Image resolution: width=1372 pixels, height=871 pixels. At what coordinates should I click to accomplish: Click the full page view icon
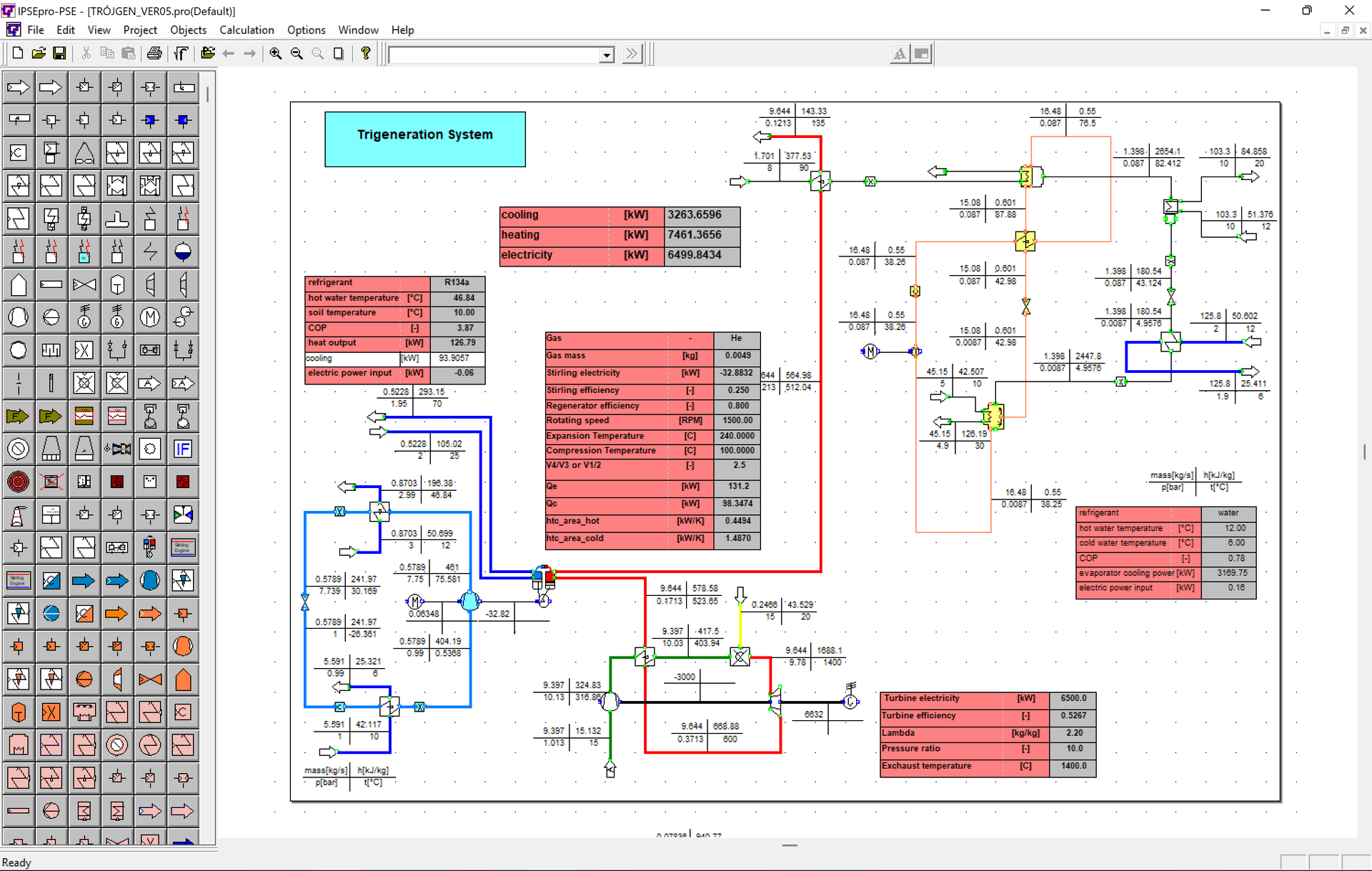point(339,54)
